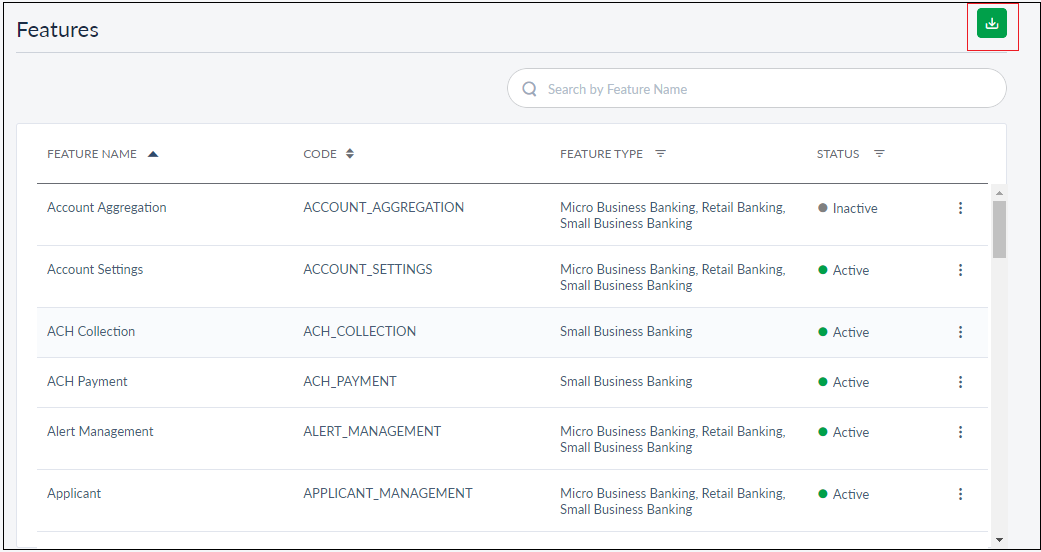
Task: Click the Code column header text
Action: (320, 154)
